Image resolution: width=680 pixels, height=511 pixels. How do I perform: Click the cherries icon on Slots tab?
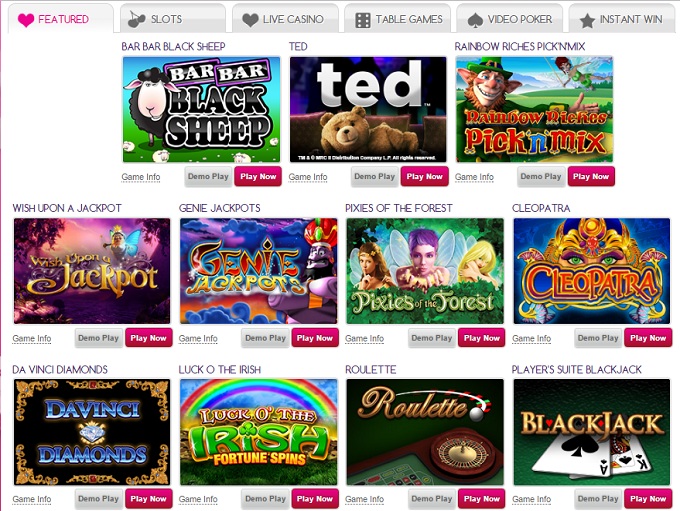click(x=137, y=20)
